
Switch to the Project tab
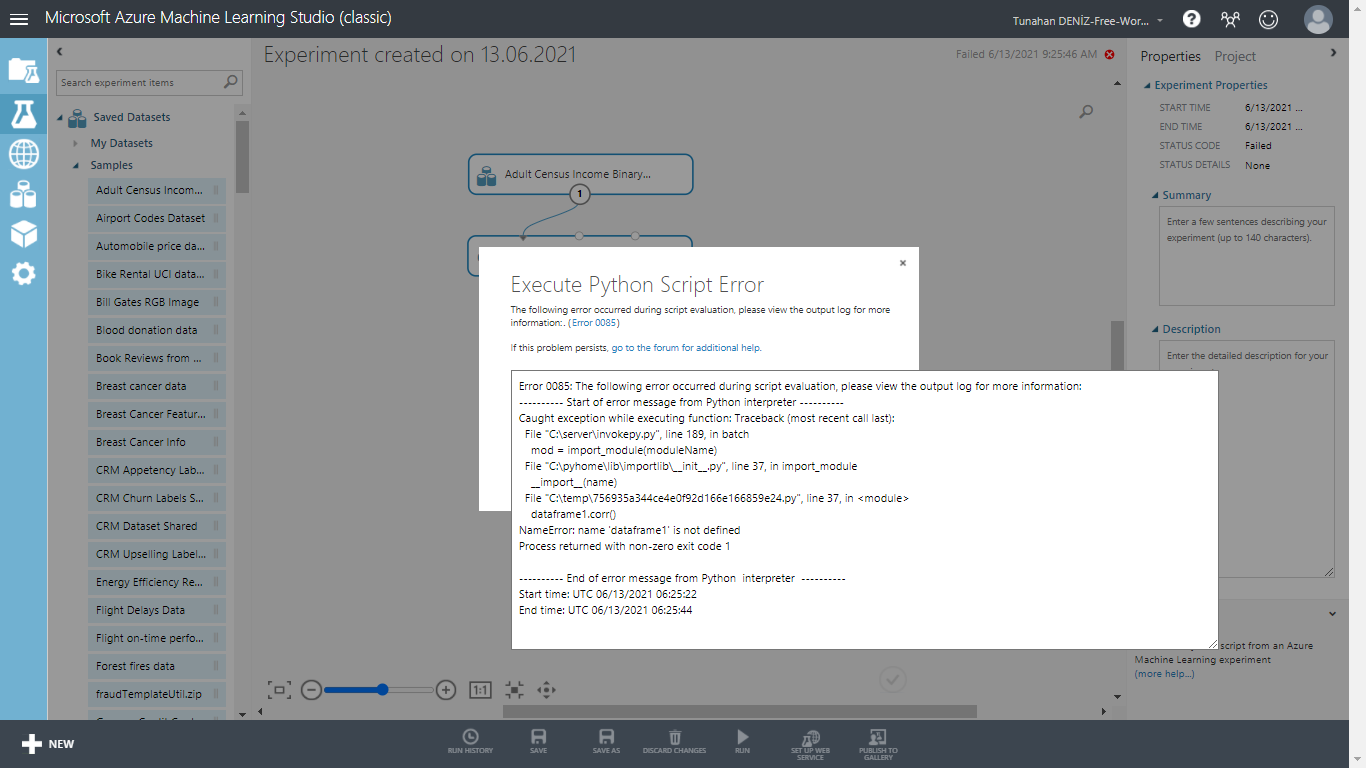pos(1235,56)
